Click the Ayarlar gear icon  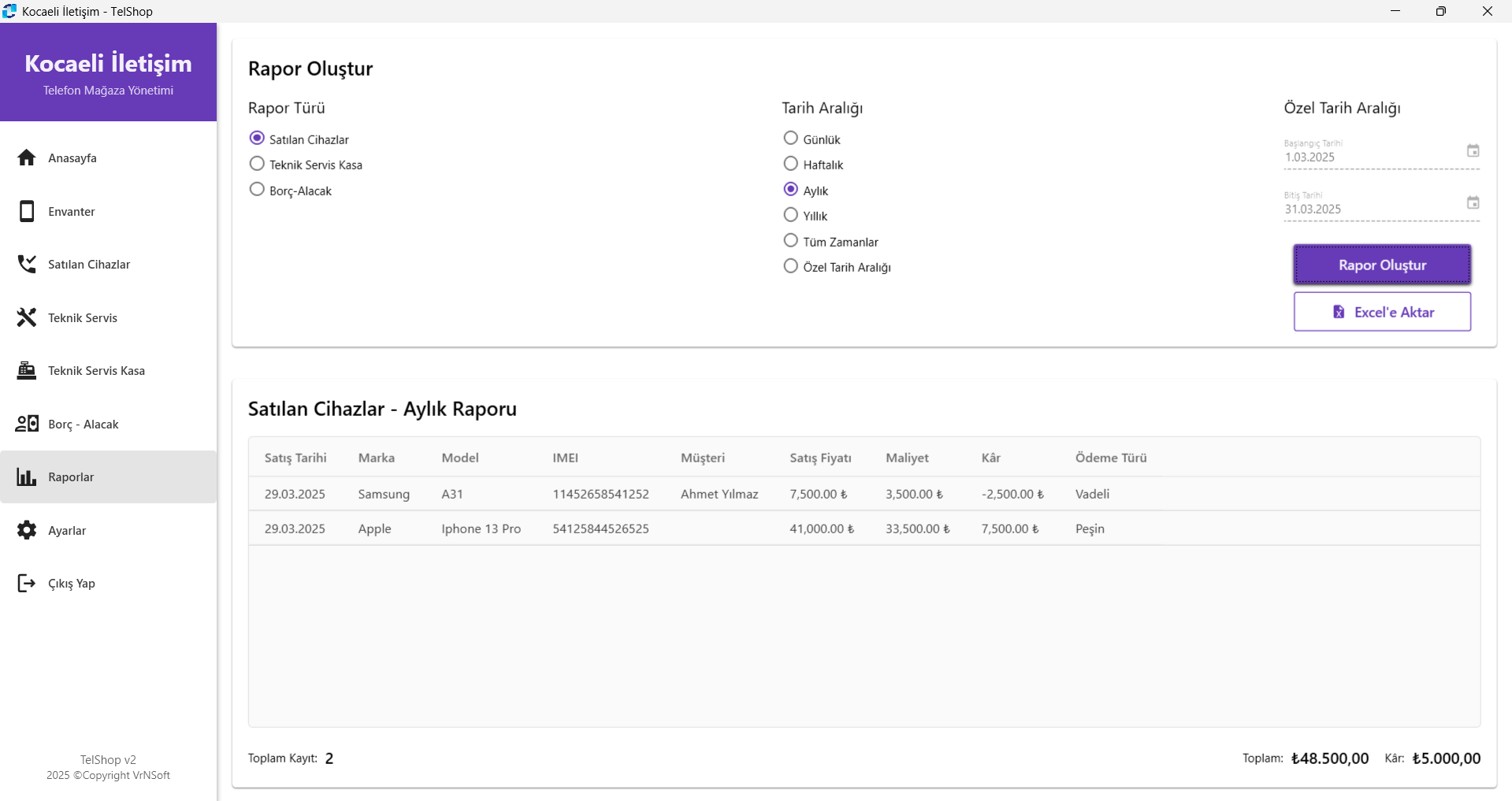coord(27,530)
